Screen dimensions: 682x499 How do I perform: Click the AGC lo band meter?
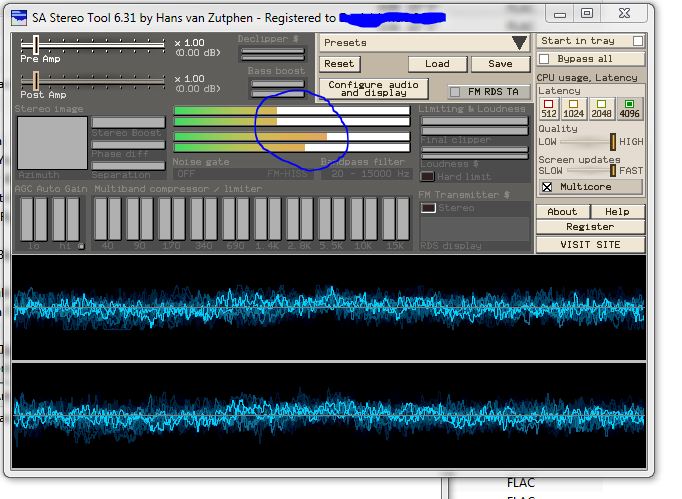coord(34,218)
